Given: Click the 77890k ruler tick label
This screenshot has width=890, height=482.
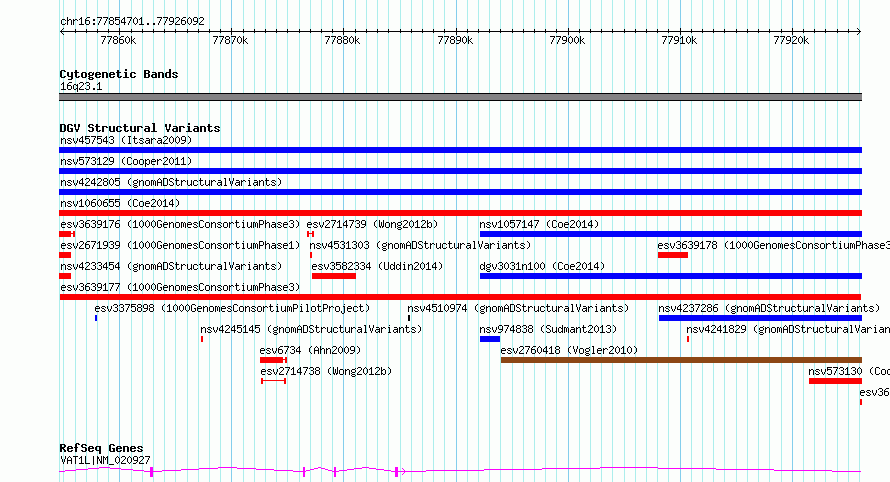Looking at the screenshot, I should pos(455,40).
